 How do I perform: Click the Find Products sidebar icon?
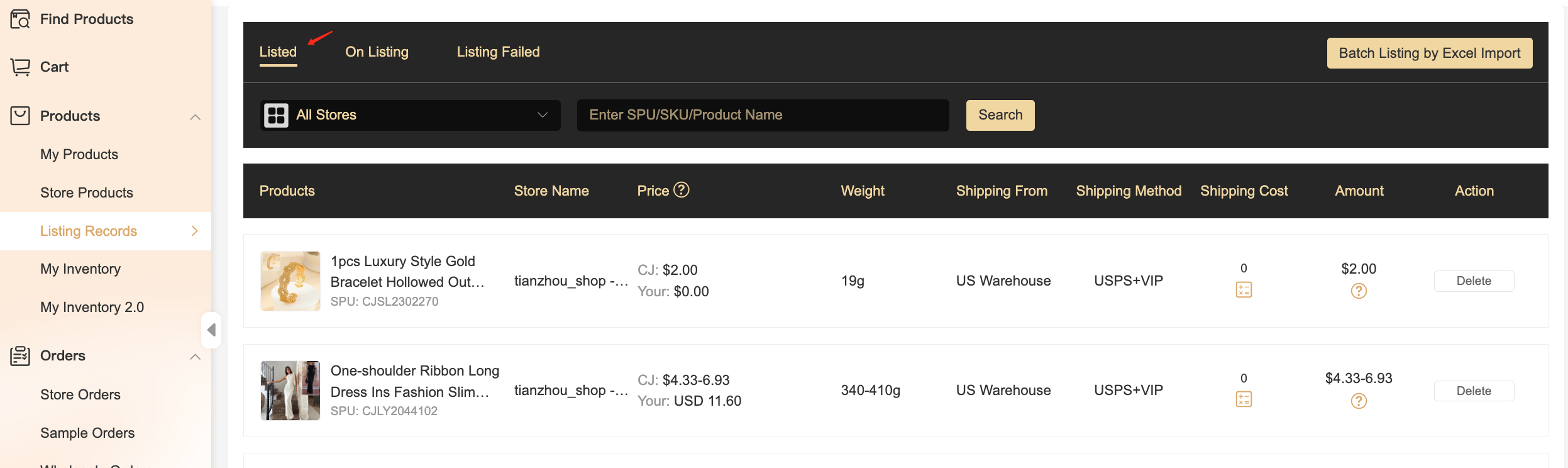pyautogui.click(x=20, y=19)
